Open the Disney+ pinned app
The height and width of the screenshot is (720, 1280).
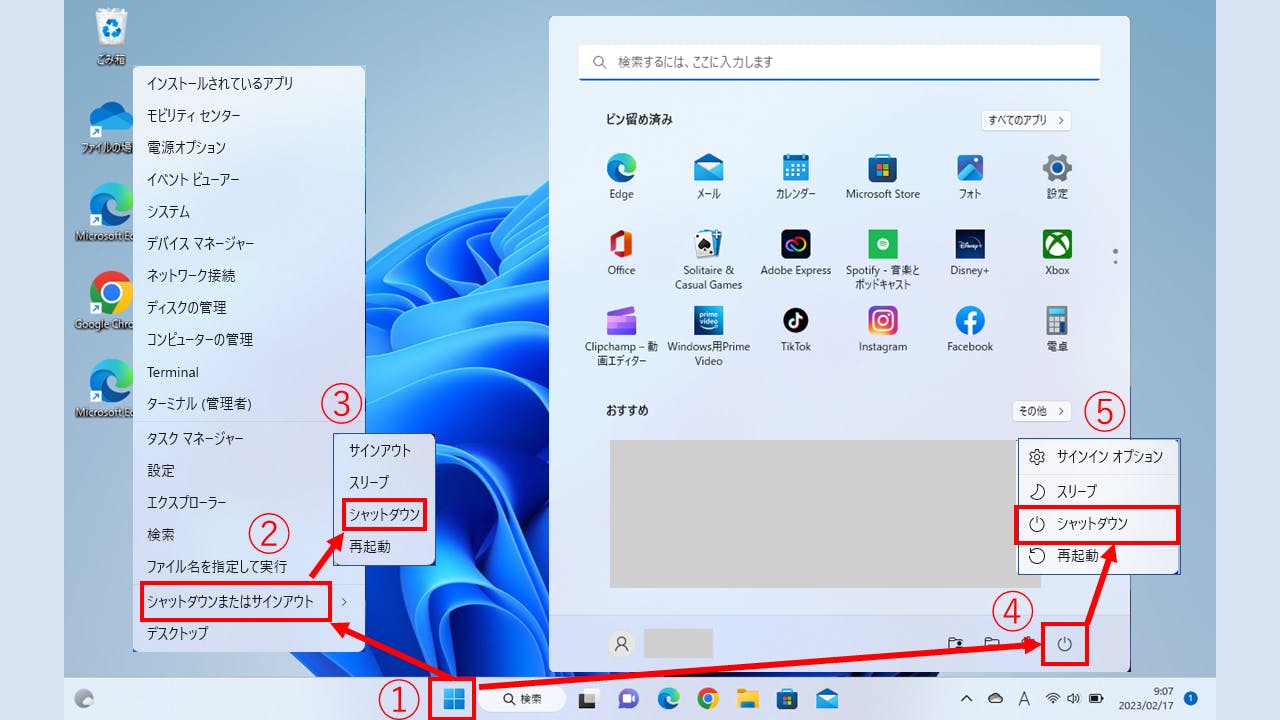[x=970, y=252]
